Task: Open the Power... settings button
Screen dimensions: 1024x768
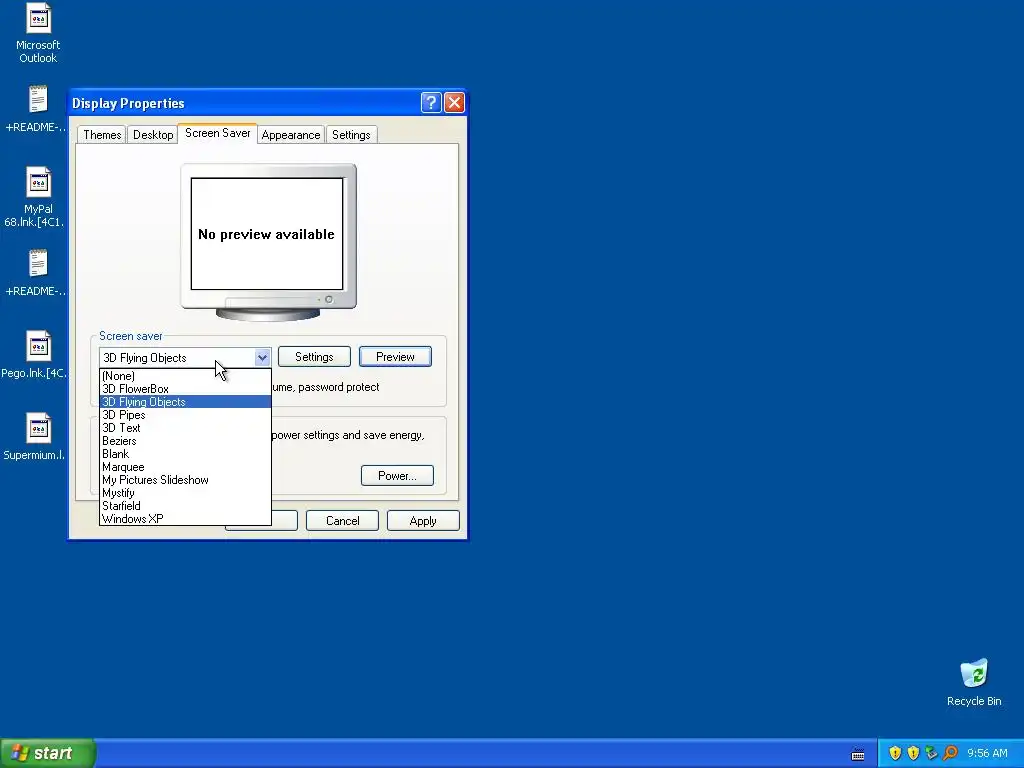Action: click(397, 475)
